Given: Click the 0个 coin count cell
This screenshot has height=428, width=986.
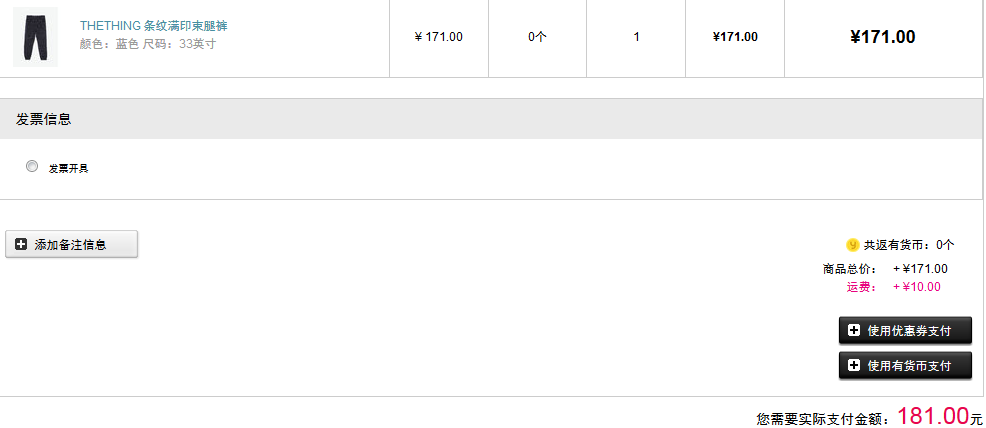Looking at the screenshot, I should tap(537, 37).
